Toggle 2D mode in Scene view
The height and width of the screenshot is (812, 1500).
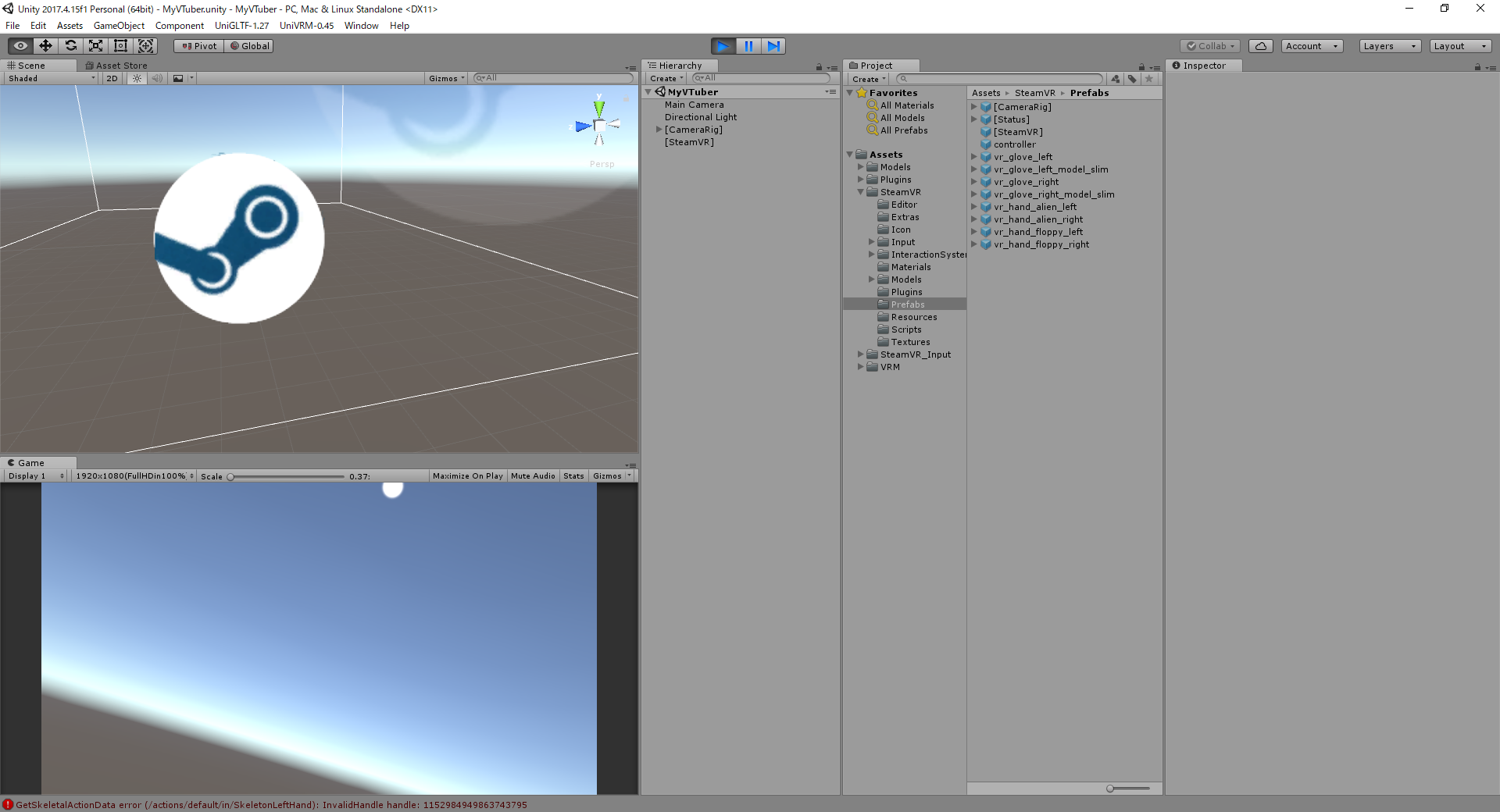pos(111,78)
